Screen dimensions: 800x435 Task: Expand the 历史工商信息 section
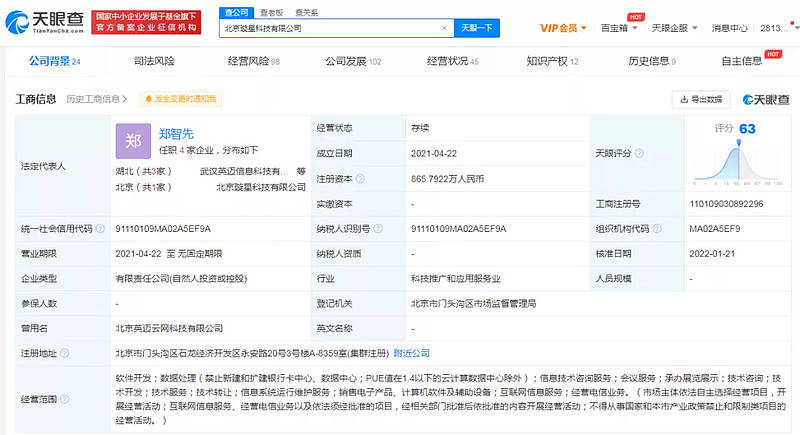[95, 99]
